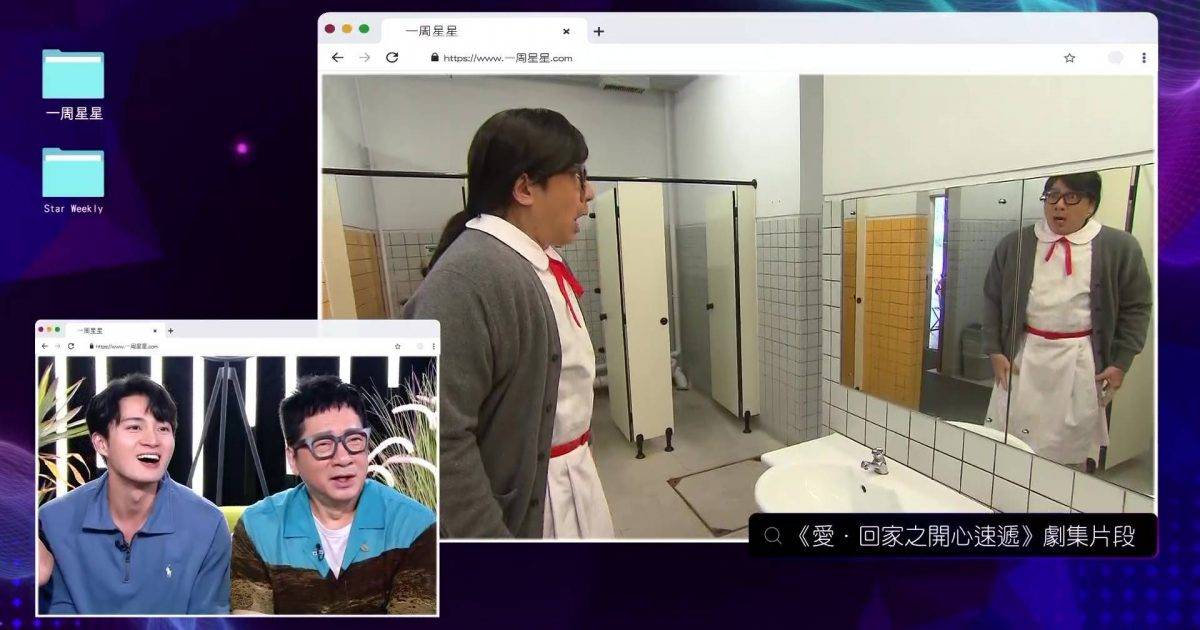Open the 一周星星 desktop folder
This screenshot has width=1200, height=630.
coord(73,84)
